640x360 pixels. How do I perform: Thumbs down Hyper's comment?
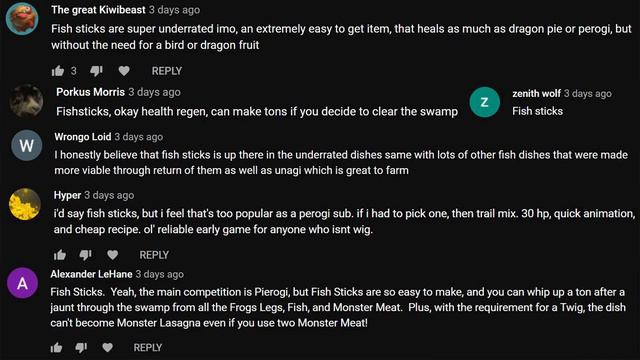pyautogui.click(x=85, y=255)
